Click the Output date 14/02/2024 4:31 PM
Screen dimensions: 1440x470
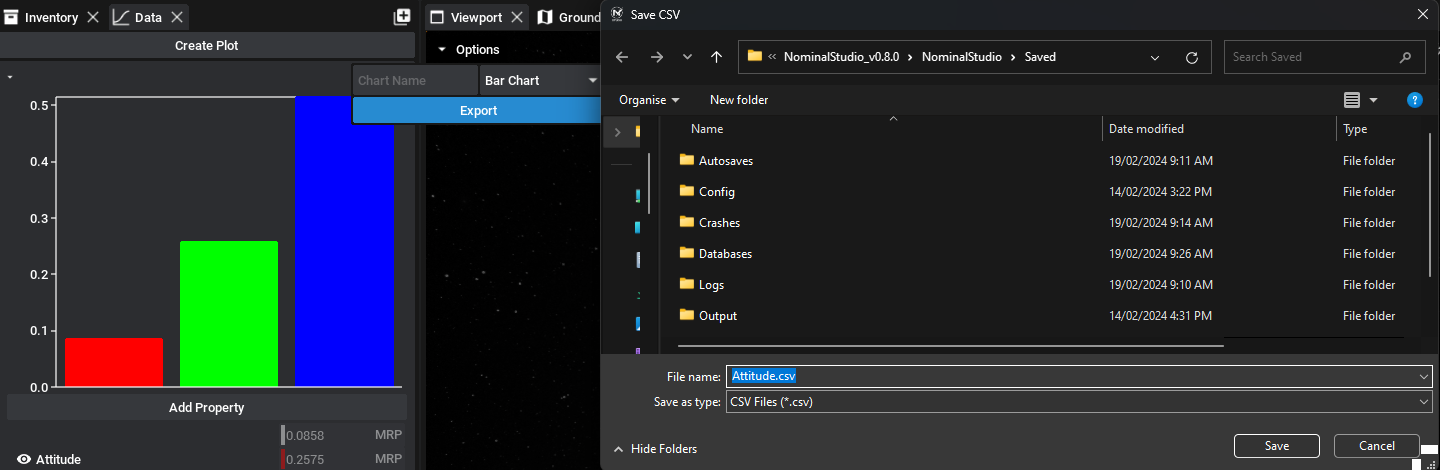(x=1160, y=316)
